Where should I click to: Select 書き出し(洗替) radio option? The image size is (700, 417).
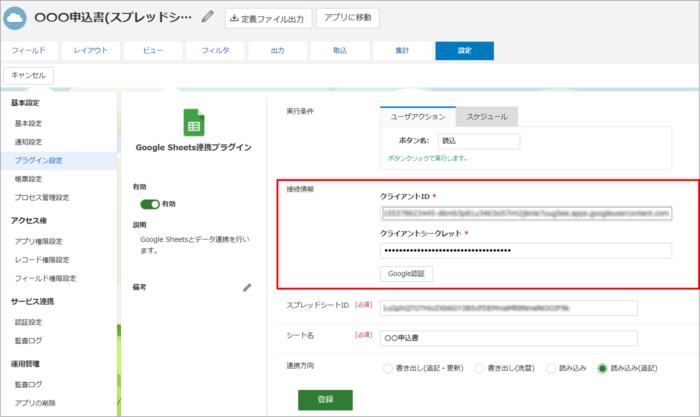pos(479,368)
